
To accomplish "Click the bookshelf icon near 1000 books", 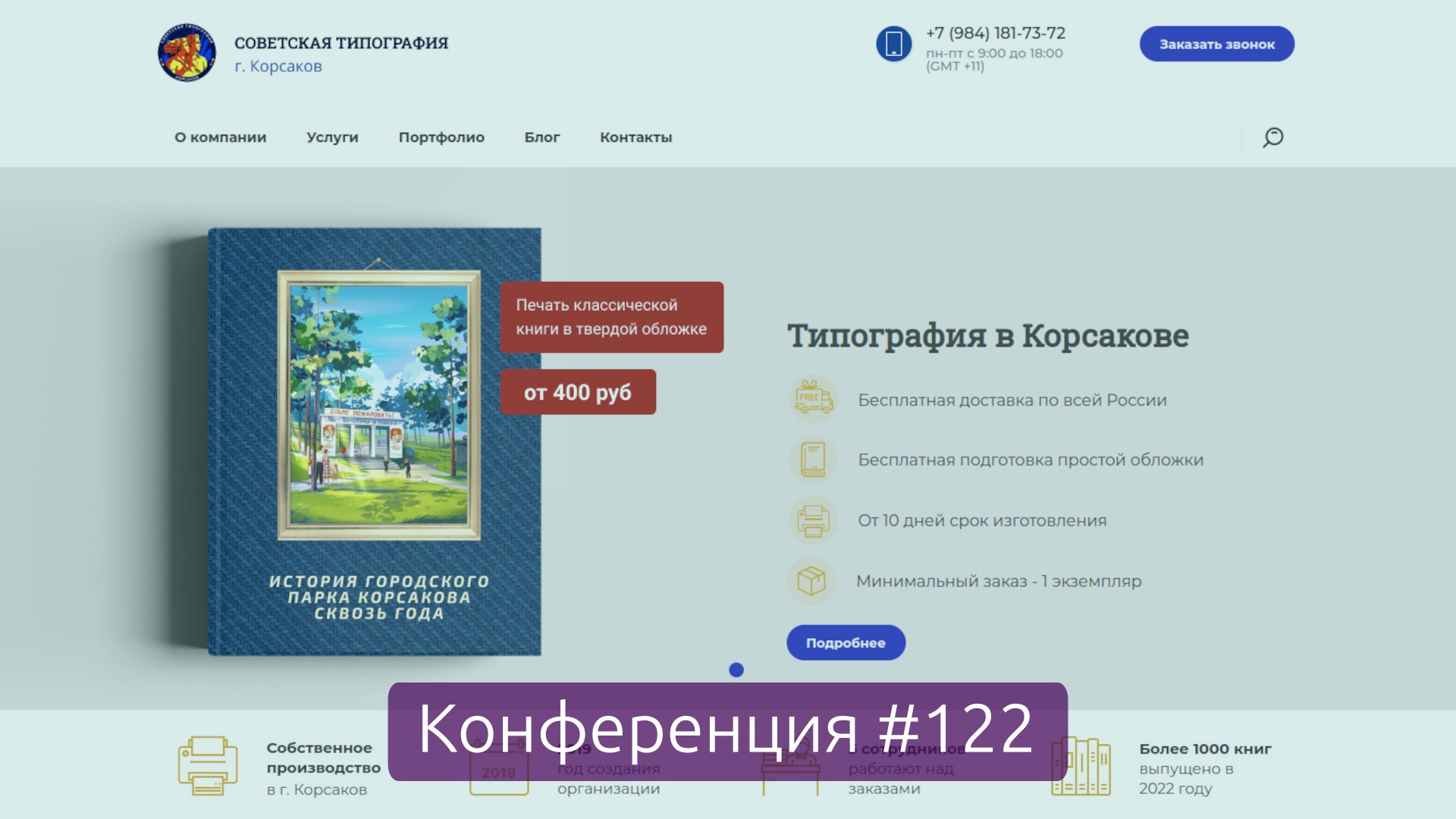I will click(x=1081, y=767).
